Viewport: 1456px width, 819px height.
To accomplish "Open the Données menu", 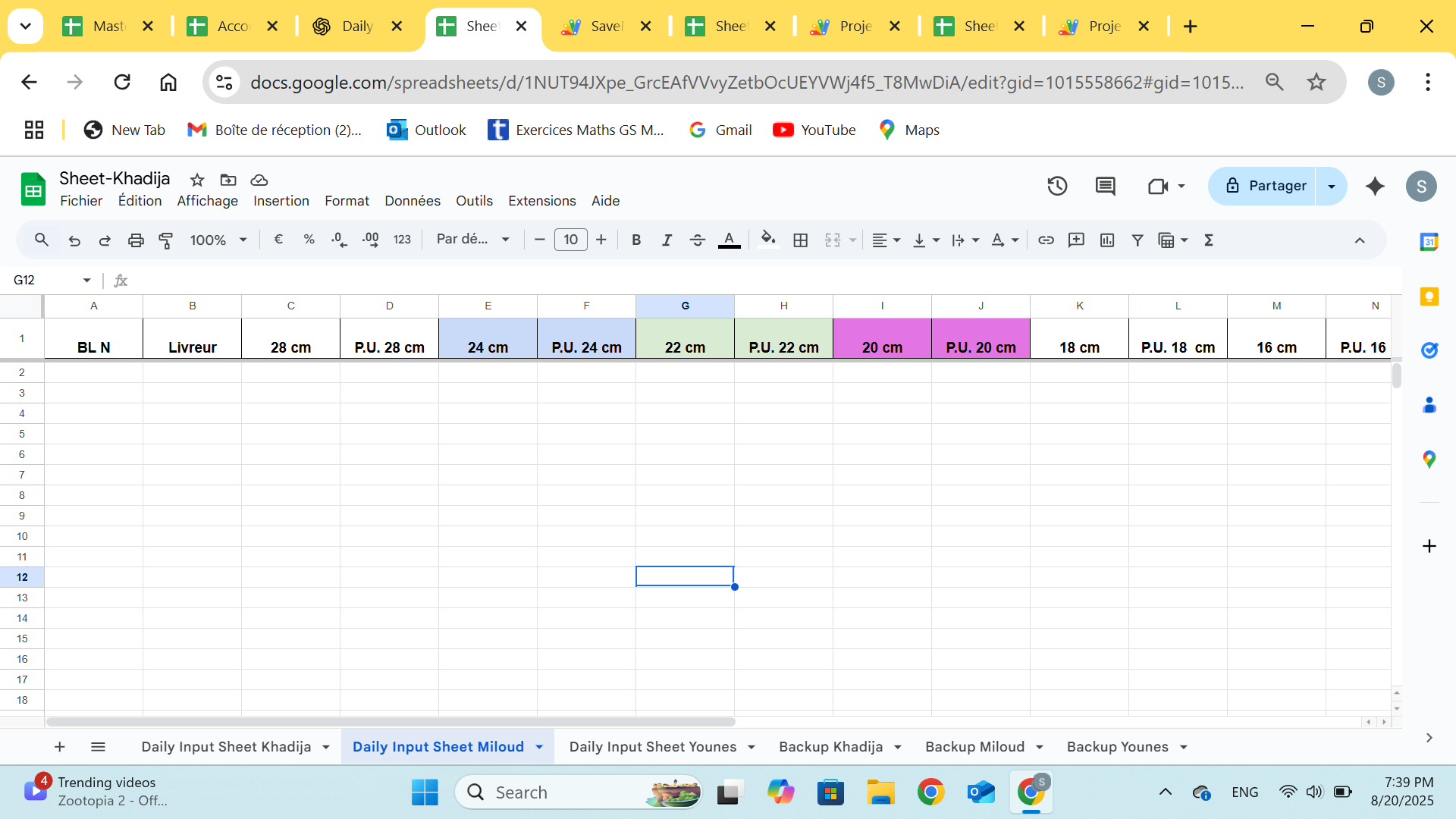I will [412, 201].
